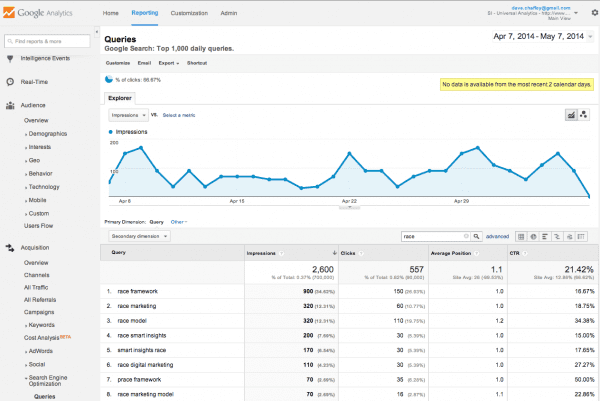This screenshot has width=600, height=401.
Task: Switch to pivot table view icon
Action: 581,236
